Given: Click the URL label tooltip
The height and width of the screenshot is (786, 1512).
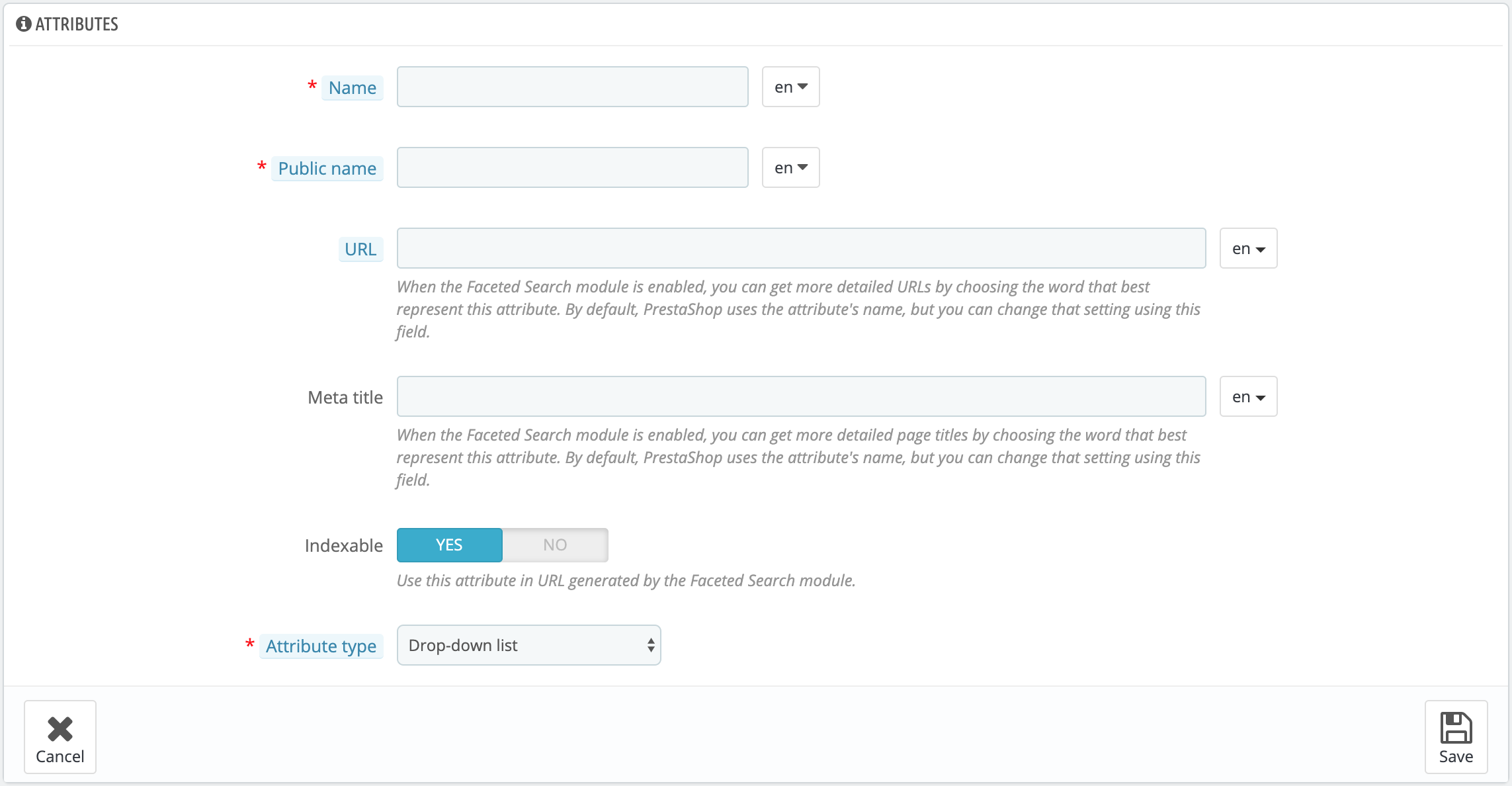Looking at the screenshot, I should [x=360, y=249].
